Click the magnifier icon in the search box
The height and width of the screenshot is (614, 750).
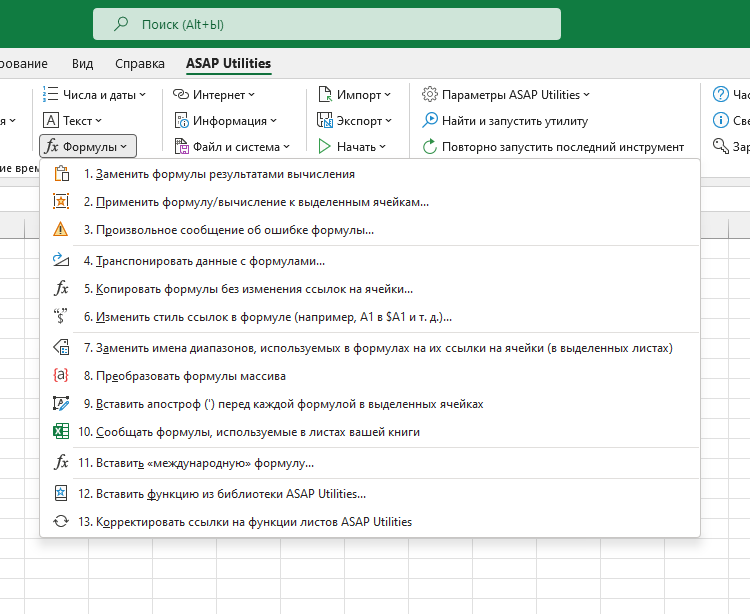click(x=121, y=23)
